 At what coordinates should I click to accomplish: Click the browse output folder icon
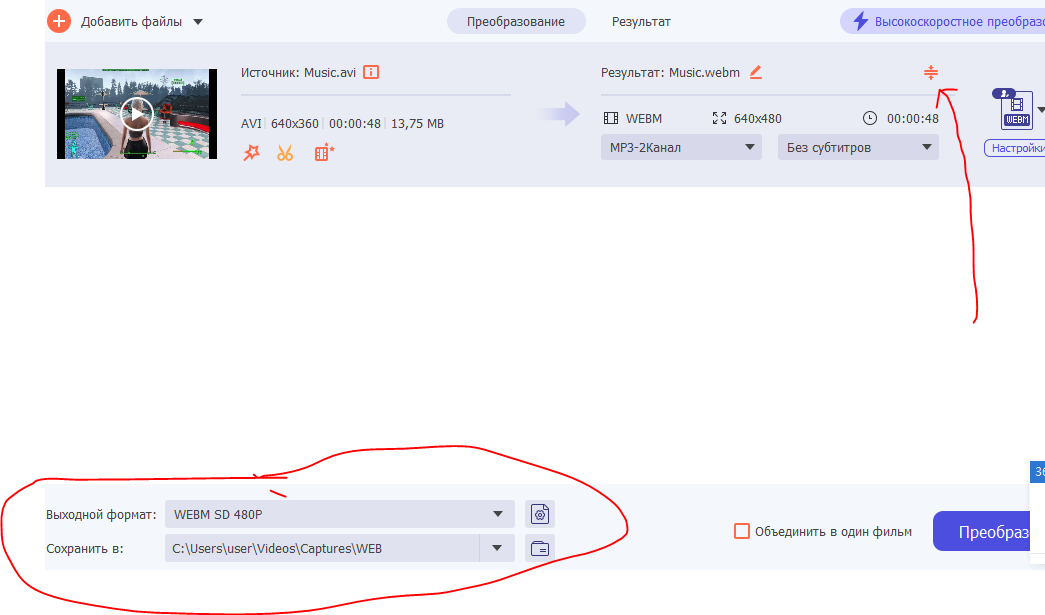pyautogui.click(x=540, y=548)
